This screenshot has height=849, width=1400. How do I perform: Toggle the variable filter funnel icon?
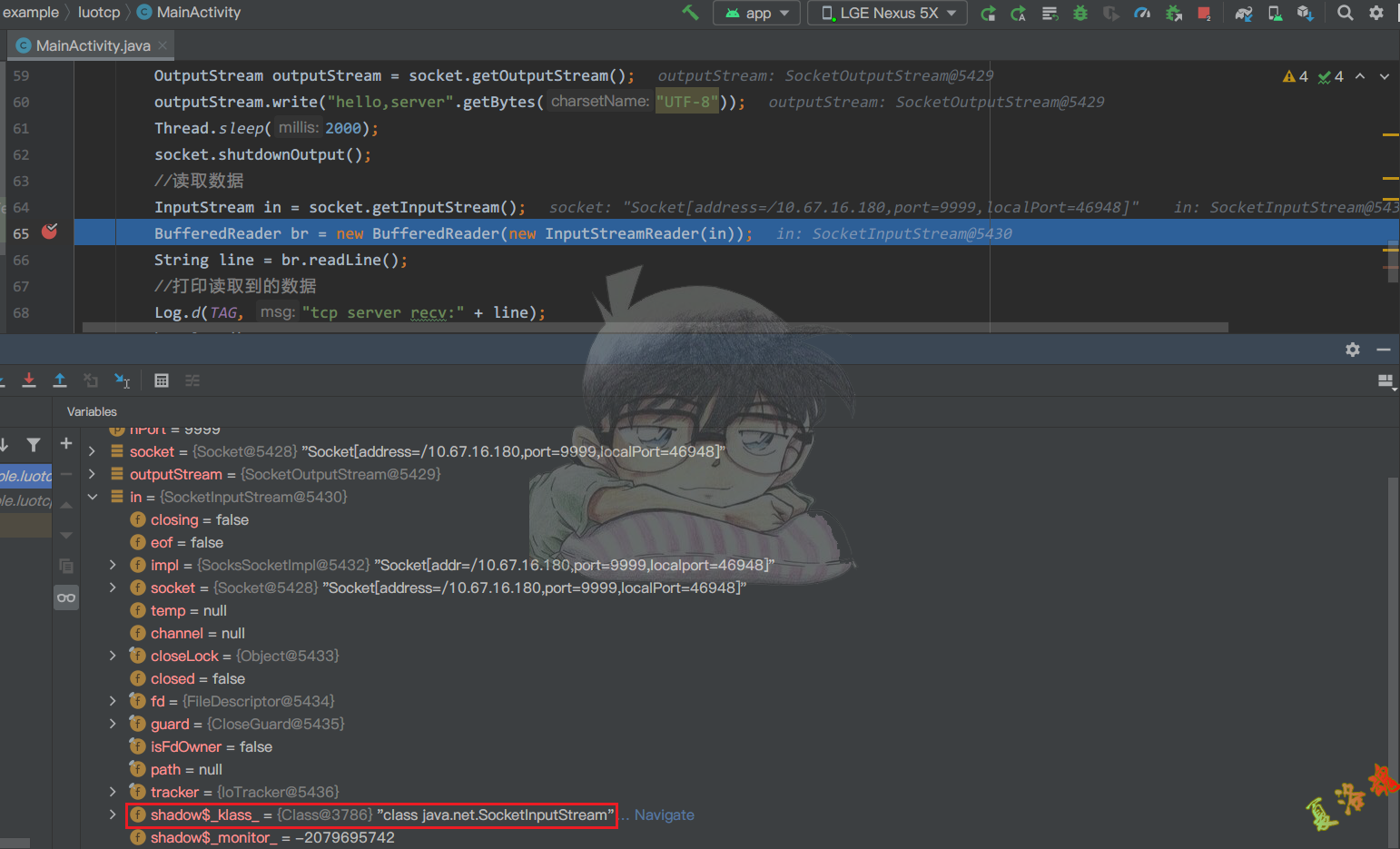pos(34,446)
